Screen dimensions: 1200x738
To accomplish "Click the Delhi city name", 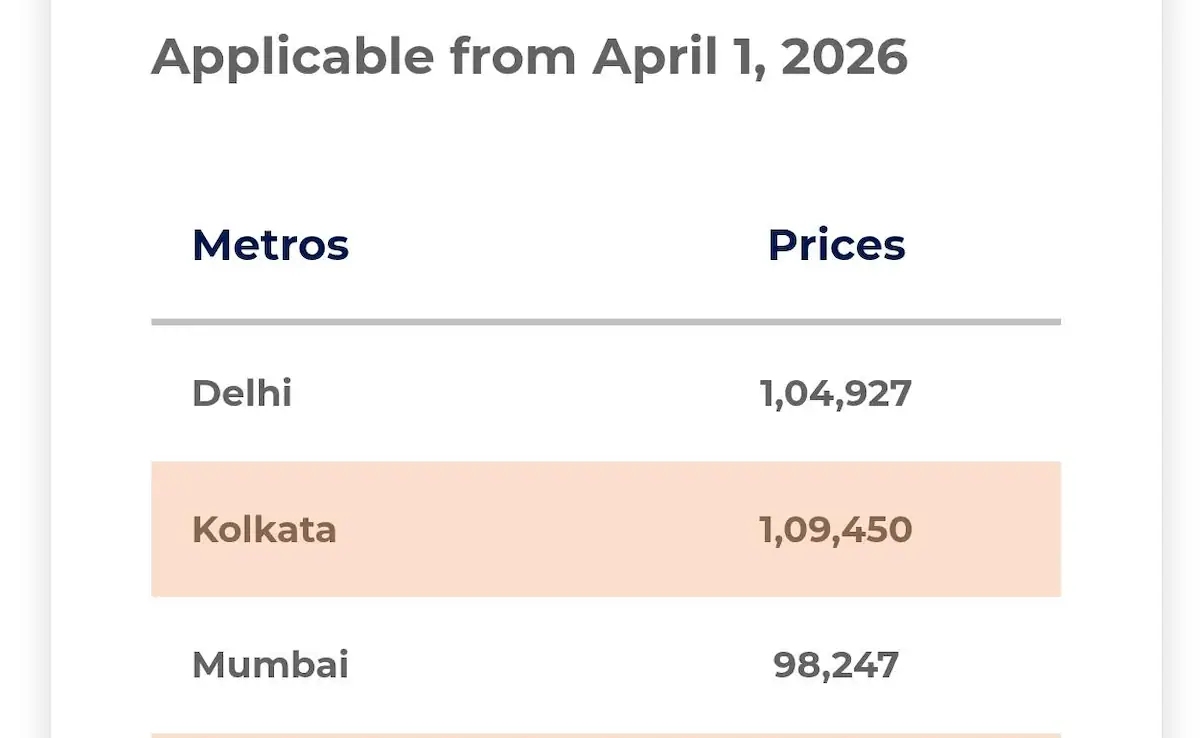I will pos(242,393).
